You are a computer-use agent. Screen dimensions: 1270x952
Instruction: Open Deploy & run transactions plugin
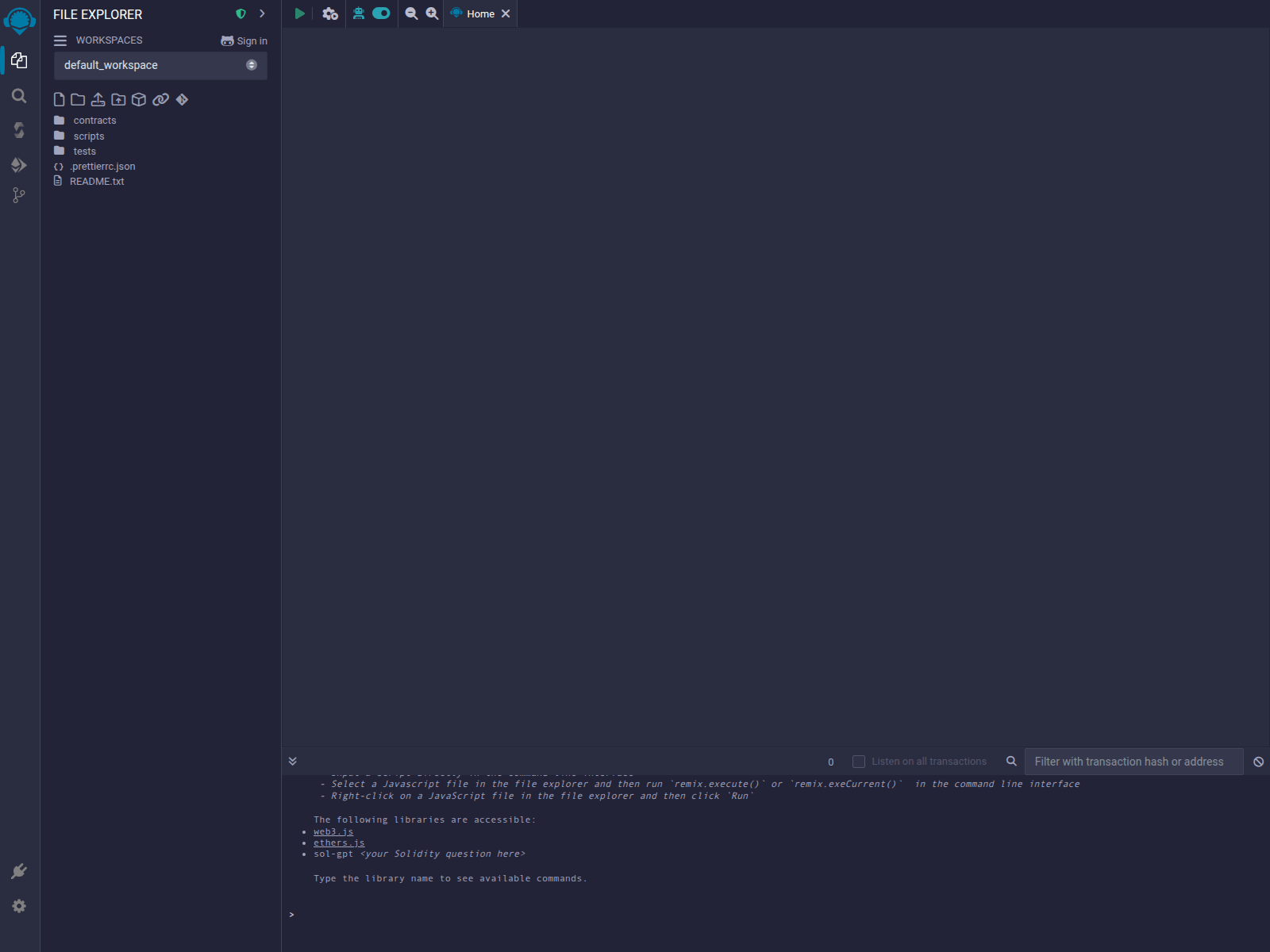19,165
